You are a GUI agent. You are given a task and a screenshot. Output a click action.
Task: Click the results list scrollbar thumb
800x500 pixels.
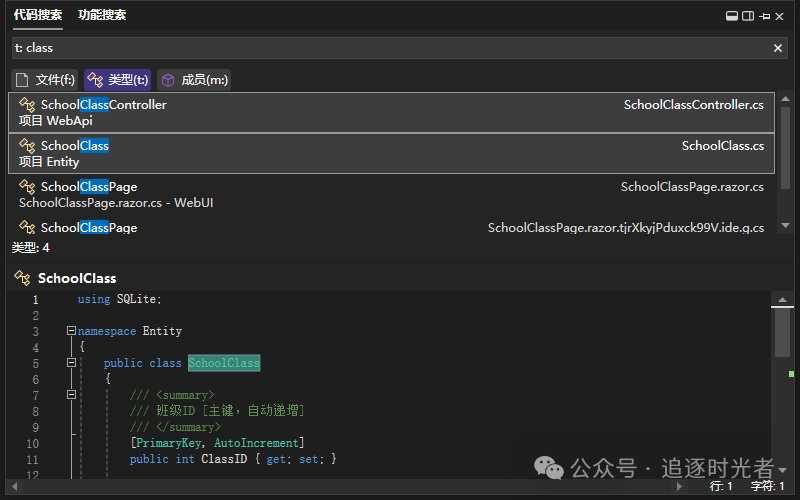(785, 148)
